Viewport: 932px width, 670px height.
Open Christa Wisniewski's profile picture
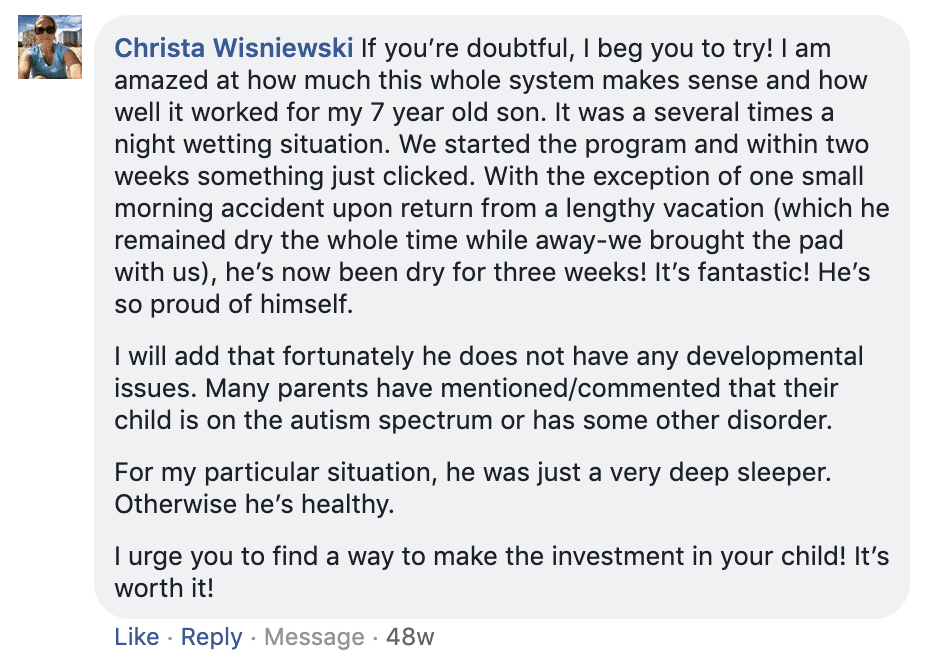coord(50,47)
